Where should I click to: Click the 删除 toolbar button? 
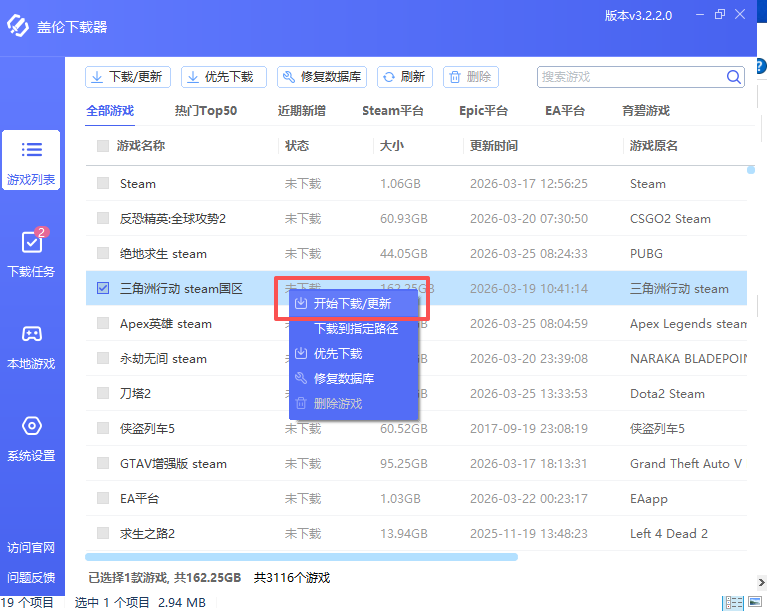click(471, 77)
